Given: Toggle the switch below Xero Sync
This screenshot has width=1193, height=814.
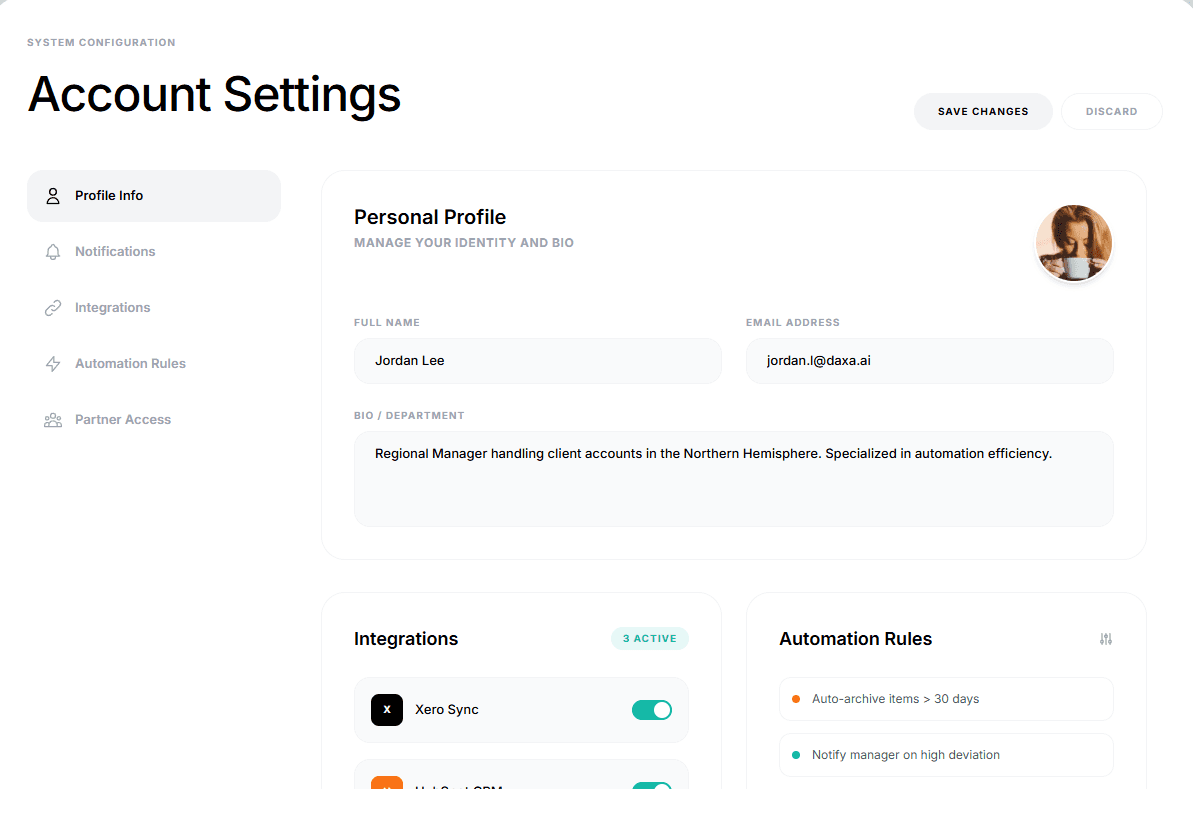Looking at the screenshot, I should (x=652, y=785).
